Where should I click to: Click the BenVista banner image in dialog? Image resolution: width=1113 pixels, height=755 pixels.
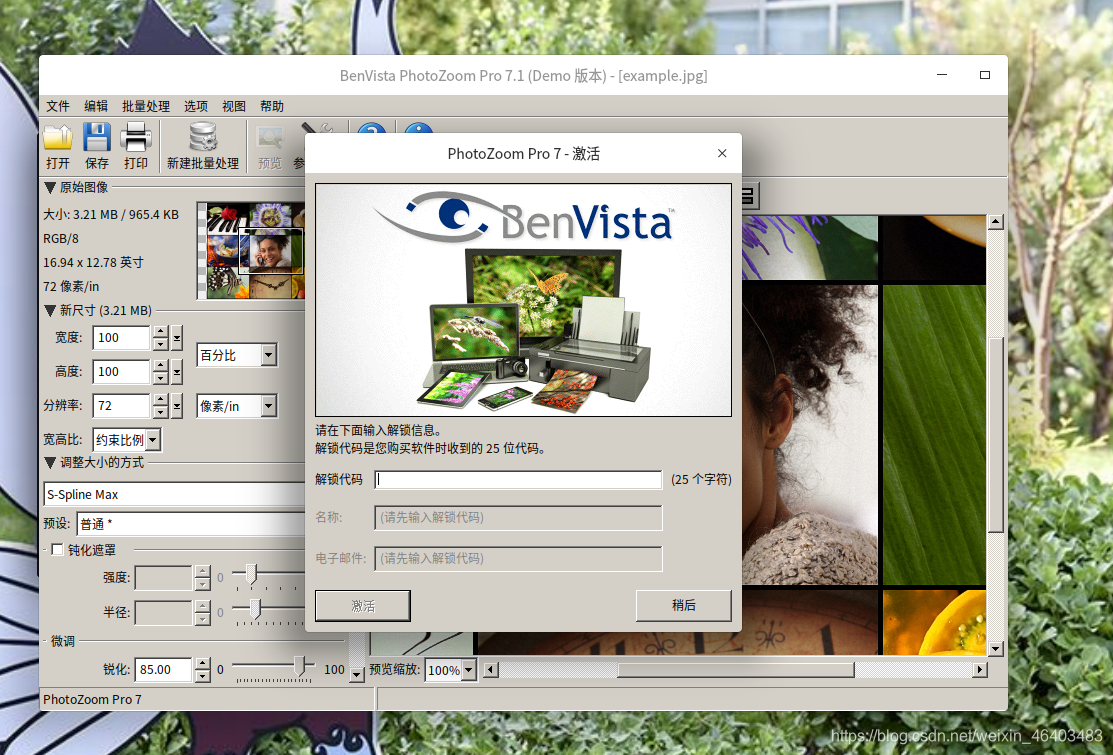[523, 299]
